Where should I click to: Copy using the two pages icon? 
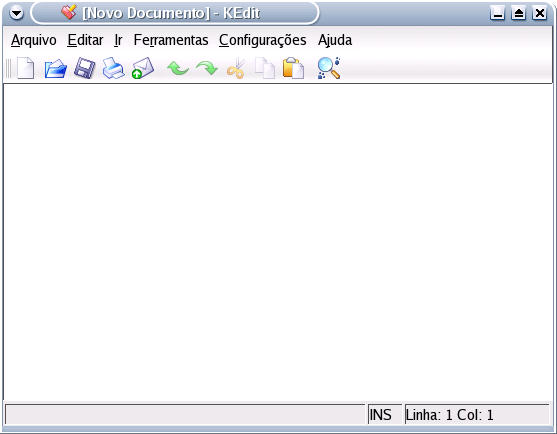265,68
